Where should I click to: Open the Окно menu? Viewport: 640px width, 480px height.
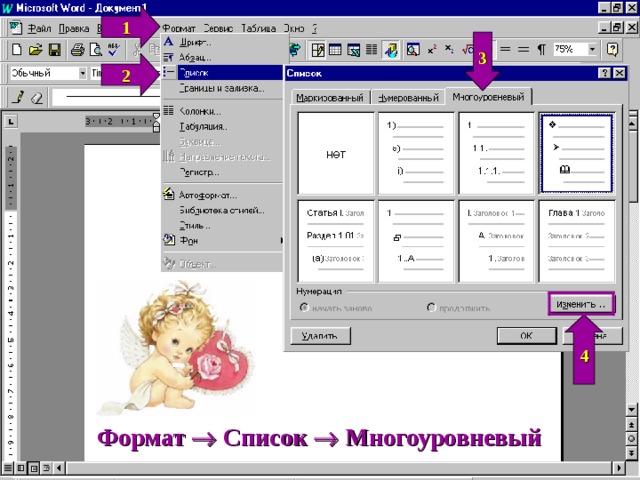[x=294, y=28]
